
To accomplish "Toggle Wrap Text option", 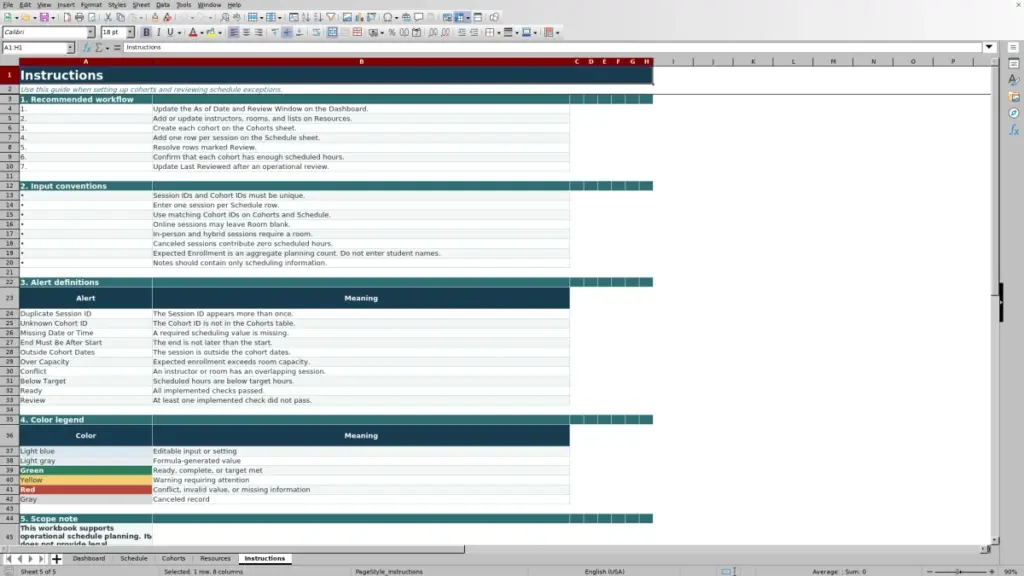I will point(316,32).
